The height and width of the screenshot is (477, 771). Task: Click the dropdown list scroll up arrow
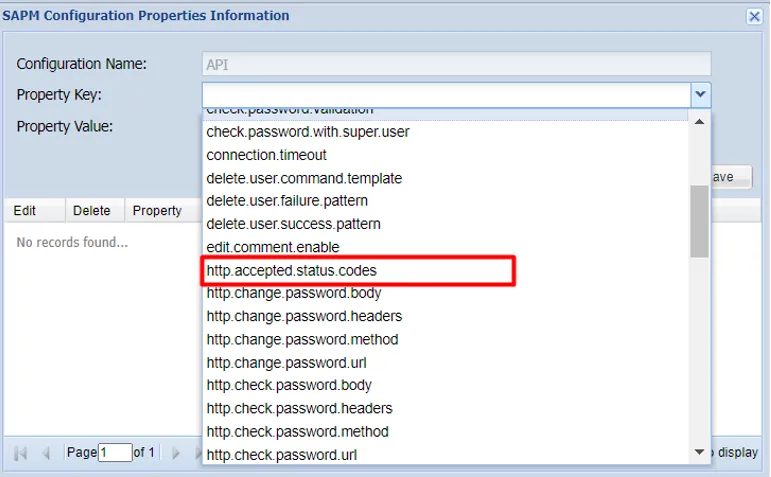(699, 122)
